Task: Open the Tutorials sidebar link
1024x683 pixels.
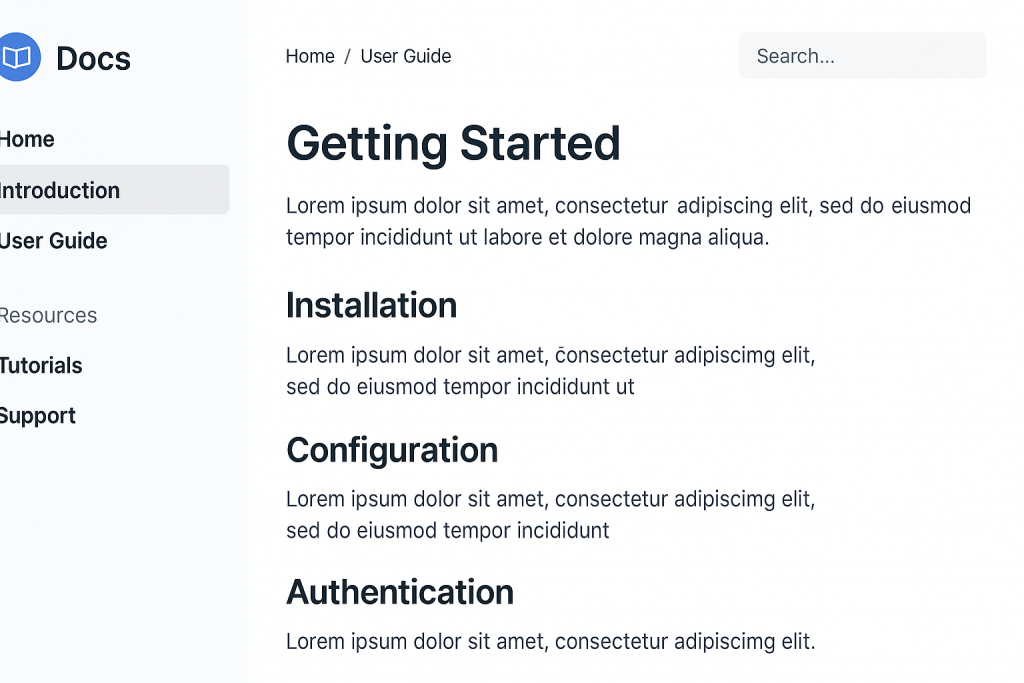Action: [x=41, y=365]
